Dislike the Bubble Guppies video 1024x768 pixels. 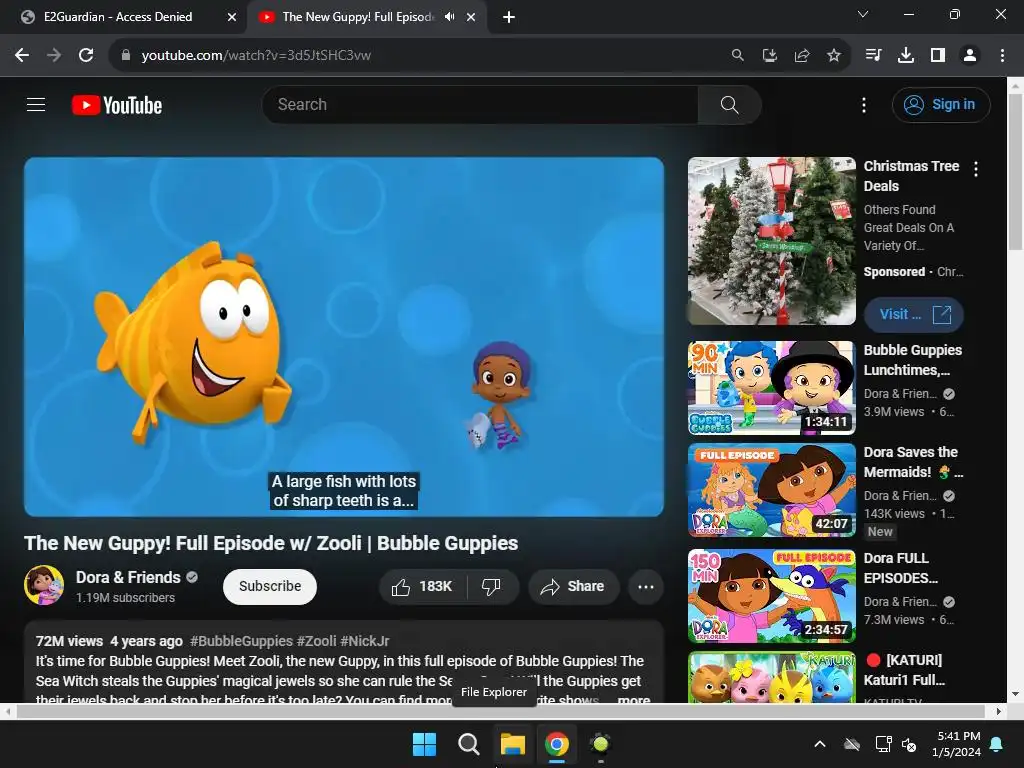(492, 586)
